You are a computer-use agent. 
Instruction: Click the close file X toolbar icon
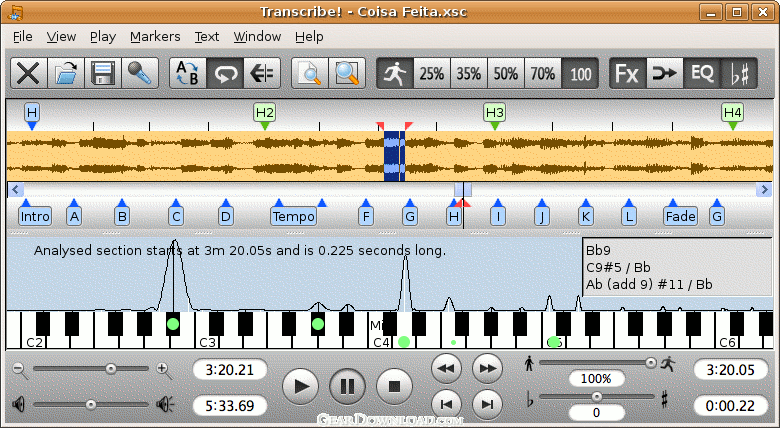coord(29,74)
